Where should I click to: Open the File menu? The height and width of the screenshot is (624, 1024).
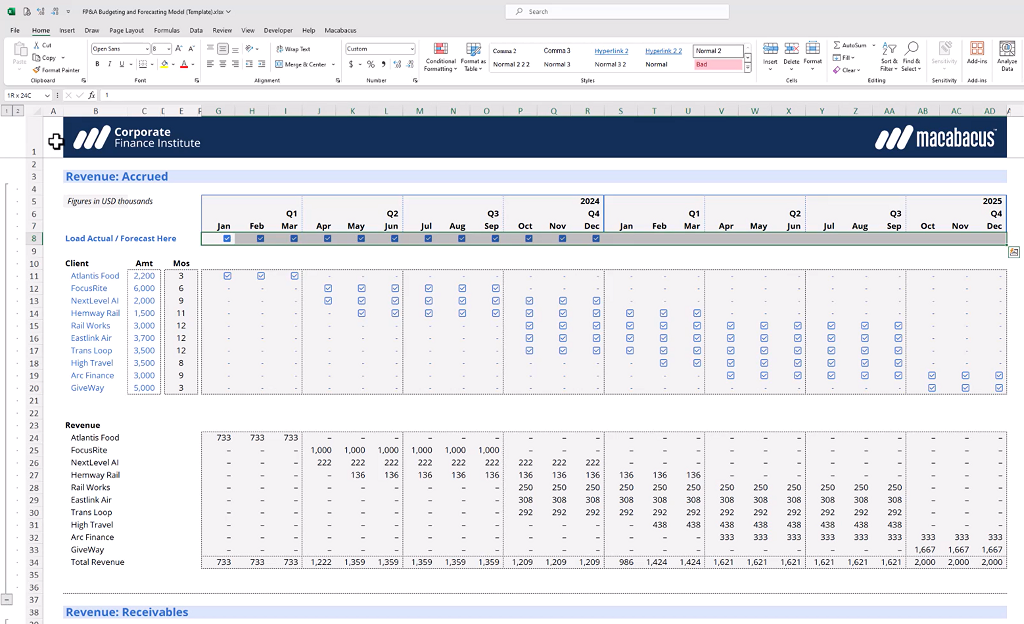click(x=15, y=30)
